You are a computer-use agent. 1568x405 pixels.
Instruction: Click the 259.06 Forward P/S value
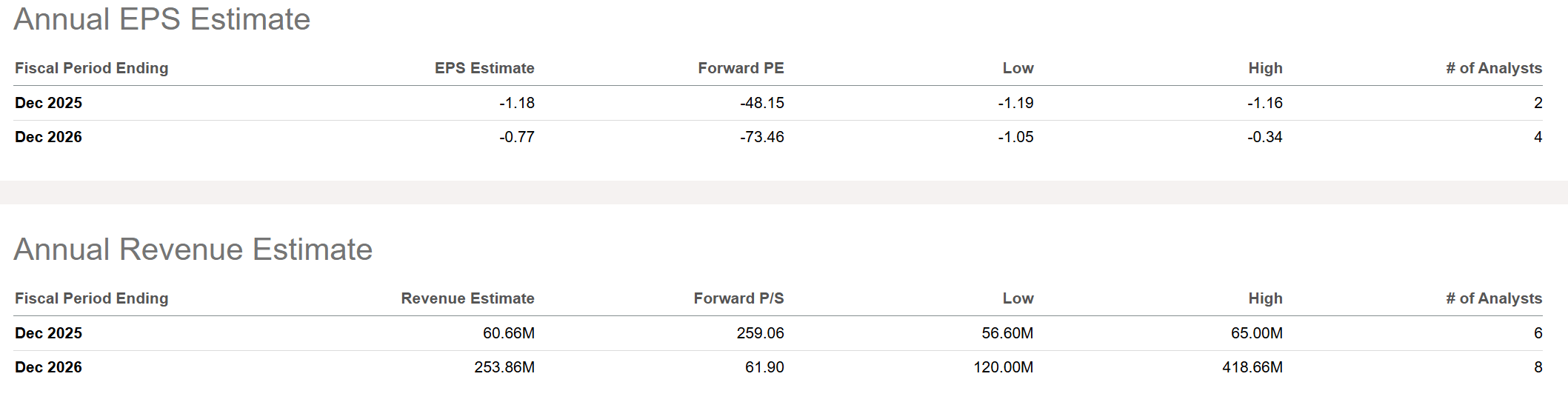760,333
